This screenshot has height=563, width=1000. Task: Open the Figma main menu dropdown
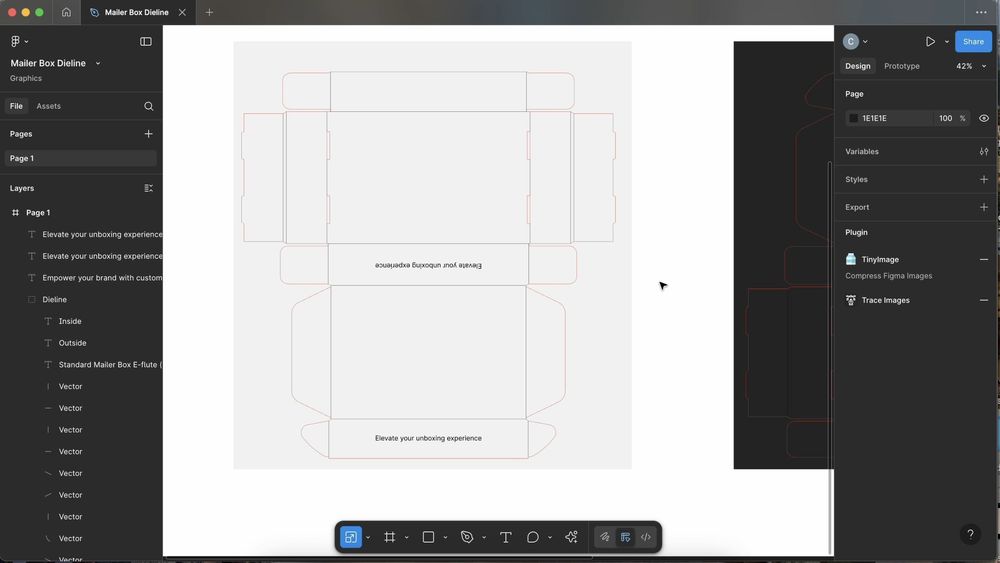[19, 41]
